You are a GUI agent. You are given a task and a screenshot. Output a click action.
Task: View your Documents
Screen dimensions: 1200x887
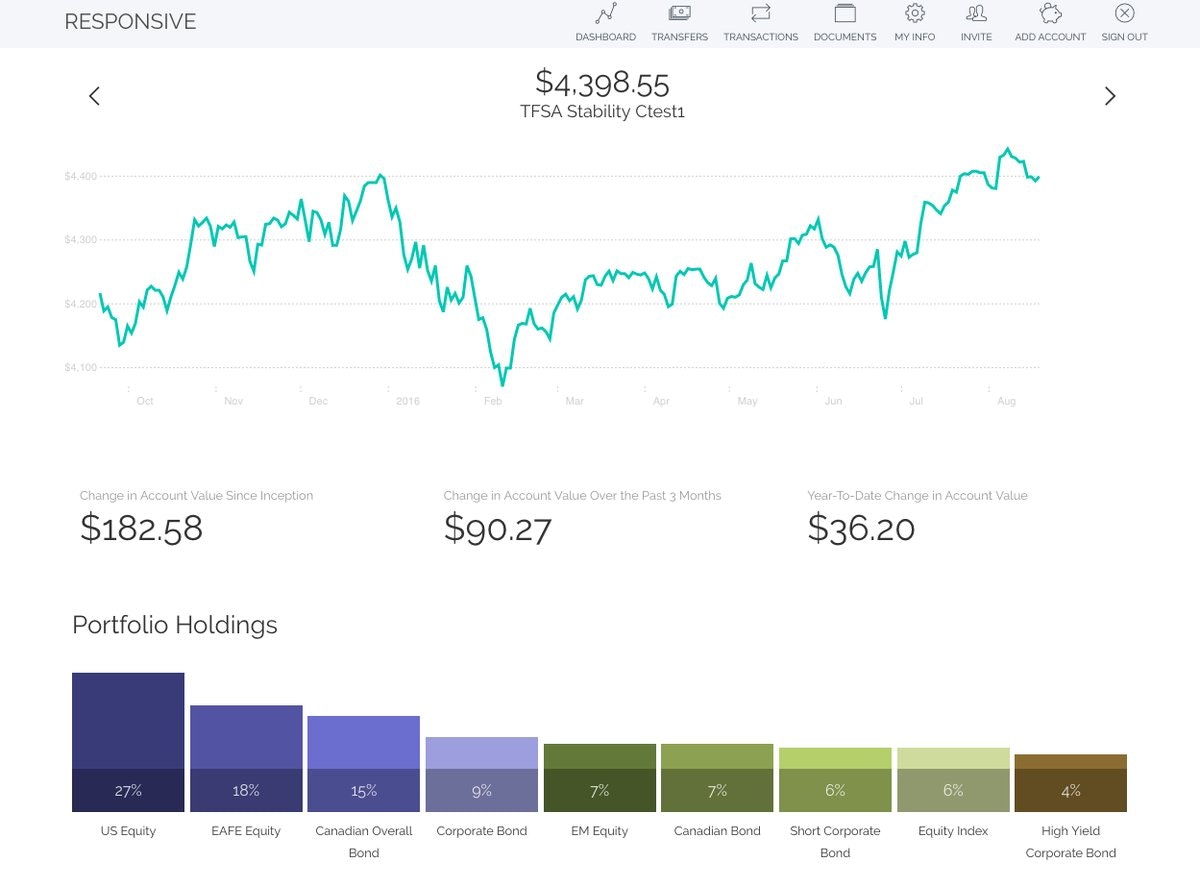point(844,22)
